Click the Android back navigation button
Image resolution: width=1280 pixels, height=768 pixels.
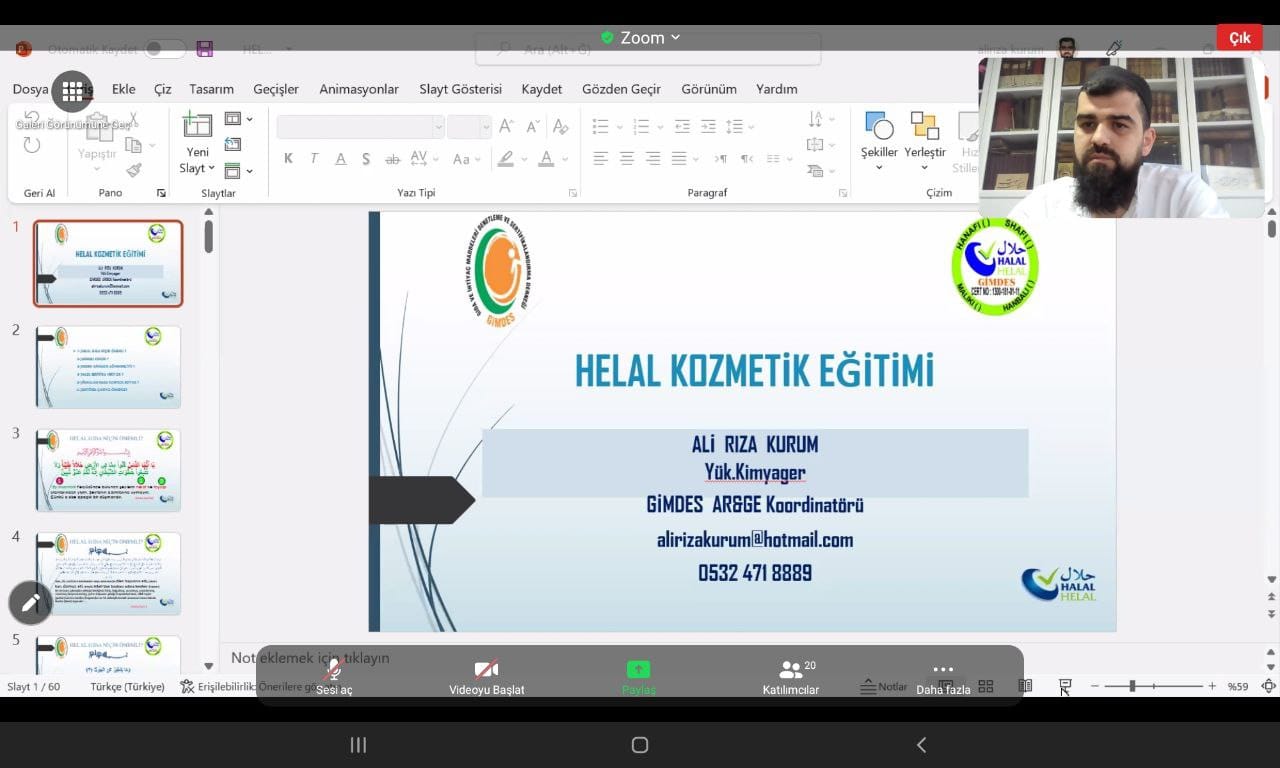point(921,745)
